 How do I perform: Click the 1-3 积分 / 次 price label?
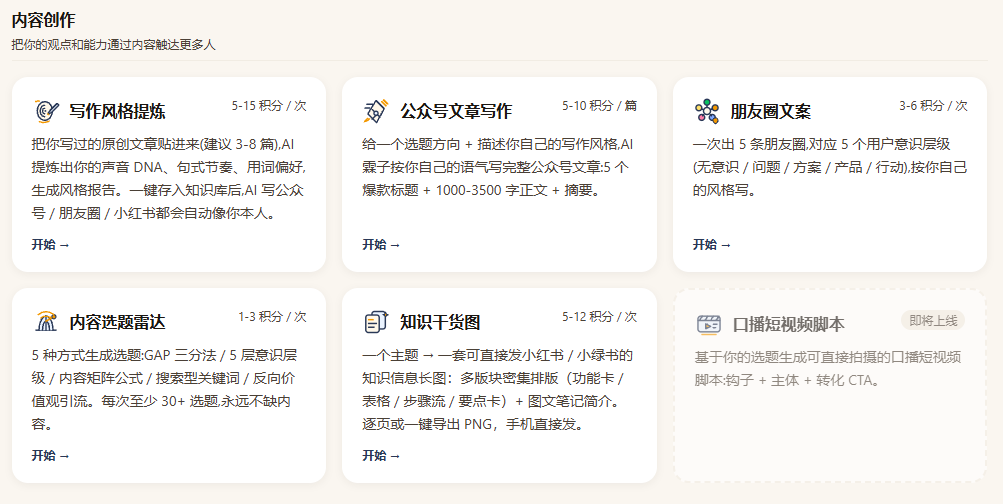click(272, 317)
